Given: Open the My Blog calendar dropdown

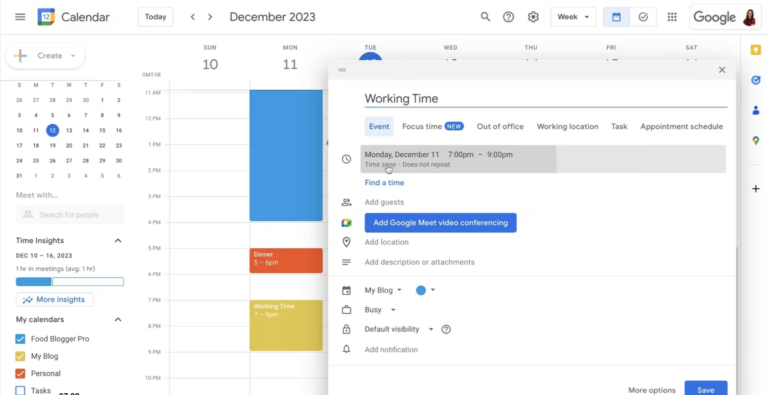Looking at the screenshot, I should 383,290.
